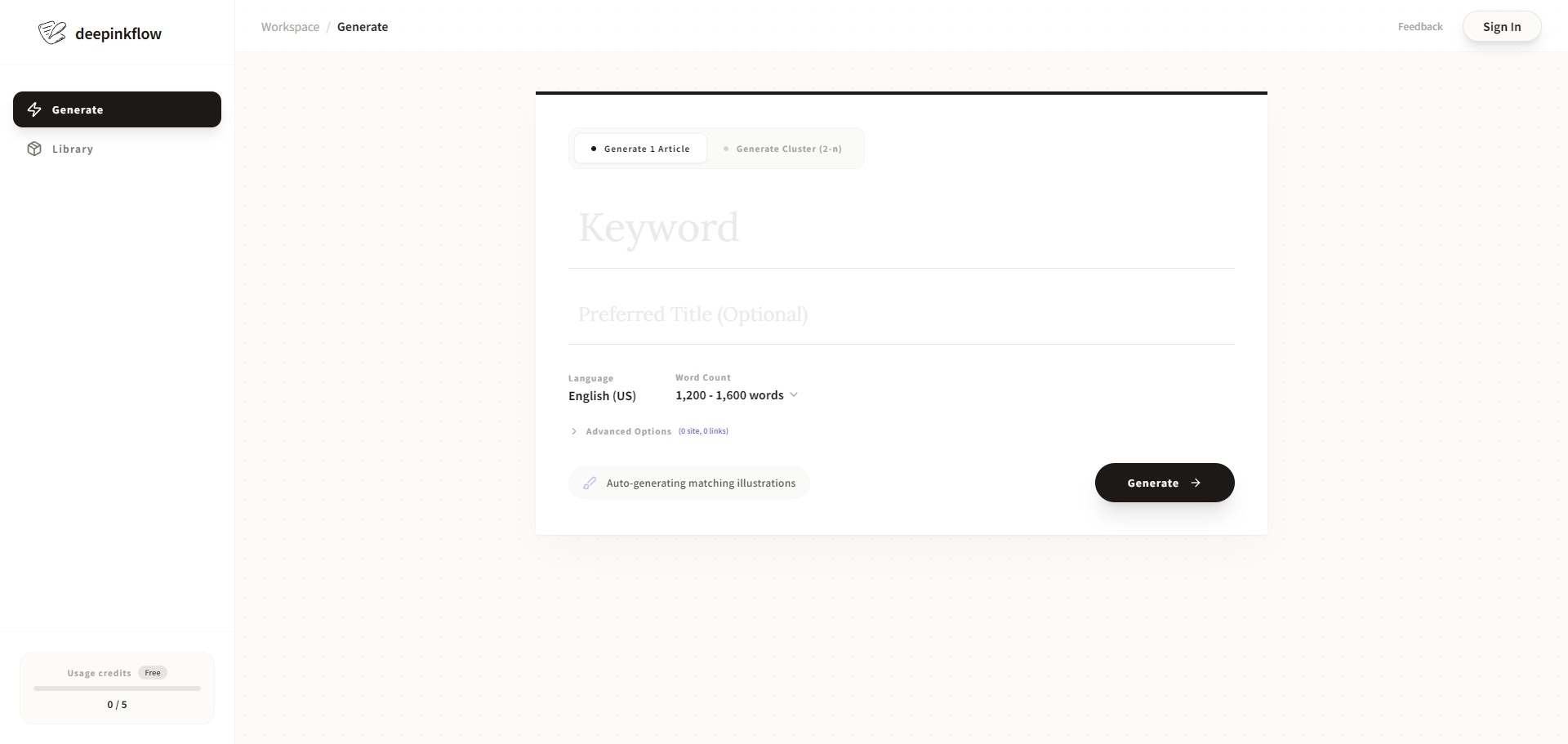Click the Sign In button
1568x744 pixels.
coord(1502,26)
